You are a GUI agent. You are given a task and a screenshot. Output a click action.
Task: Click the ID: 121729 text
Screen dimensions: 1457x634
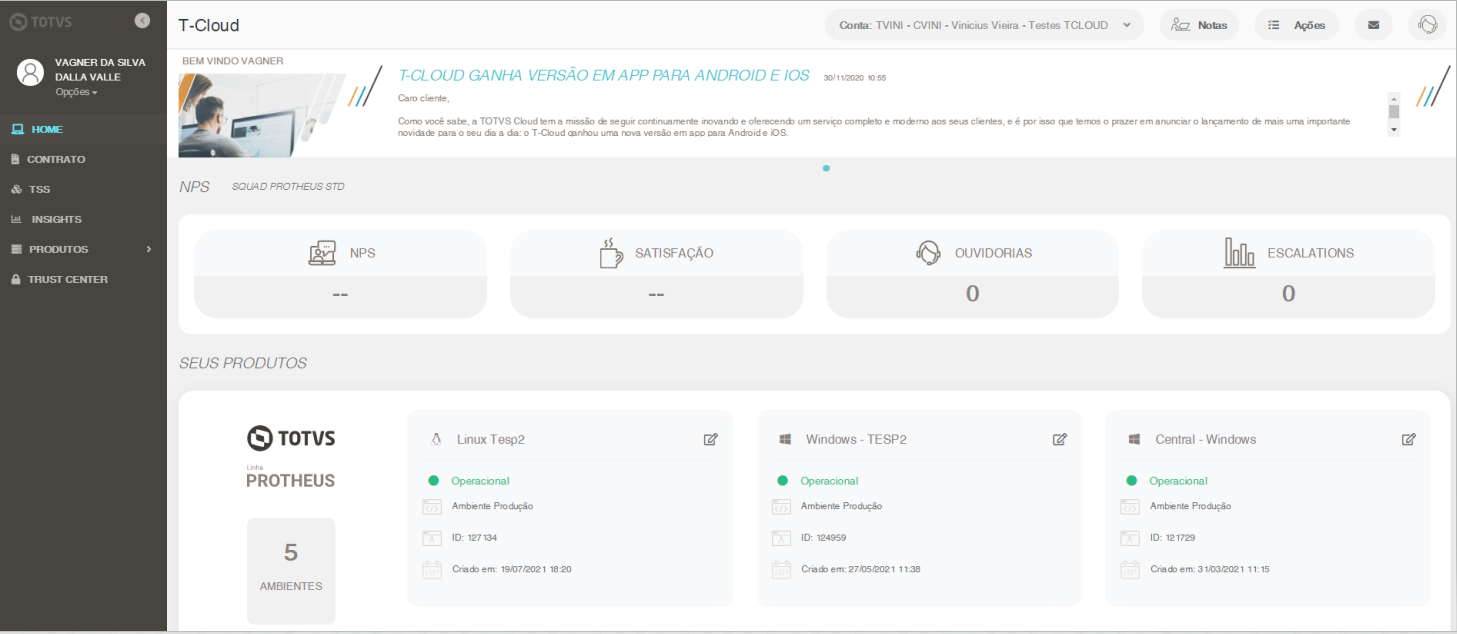click(1173, 537)
